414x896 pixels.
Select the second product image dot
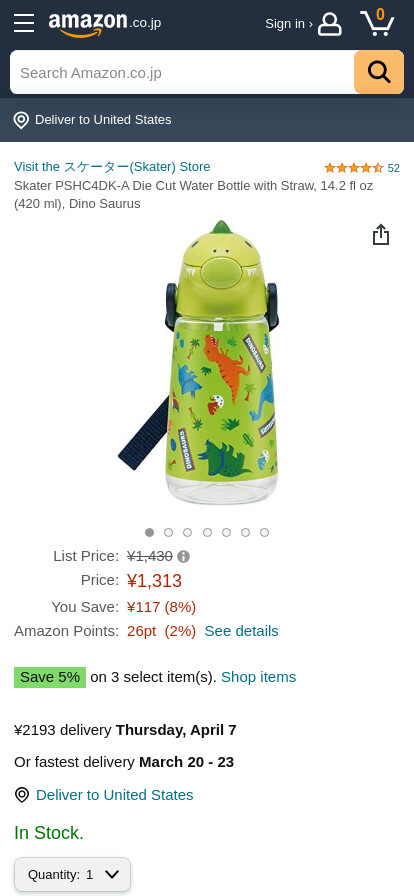[x=168, y=533]
